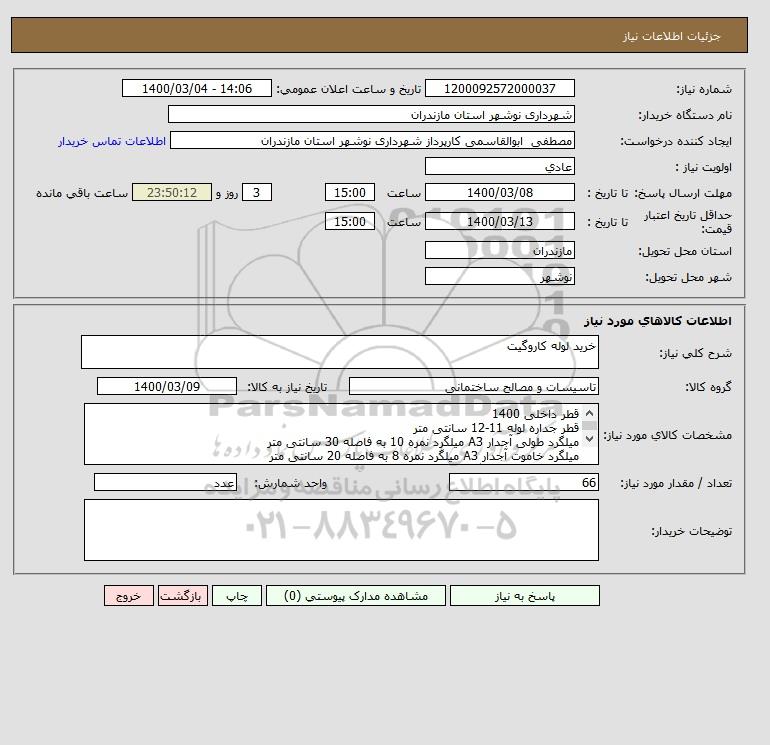This screenshot has width=770, height=745.
Task: Click the اطلاعات کالاهای مورد نیاز section heading
Action: point(658,321)
